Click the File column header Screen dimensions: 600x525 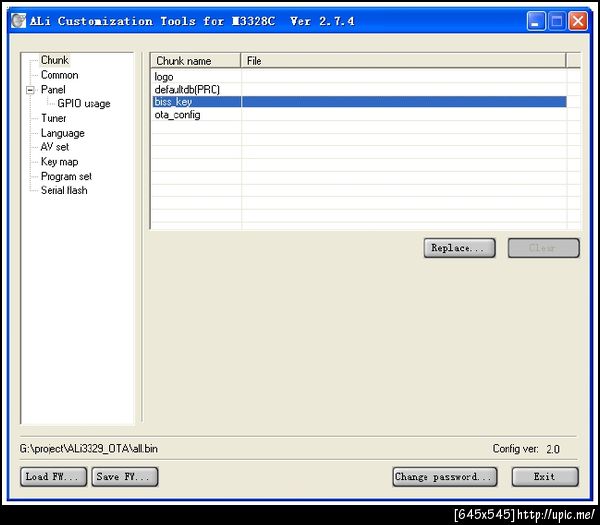point(403,61)
